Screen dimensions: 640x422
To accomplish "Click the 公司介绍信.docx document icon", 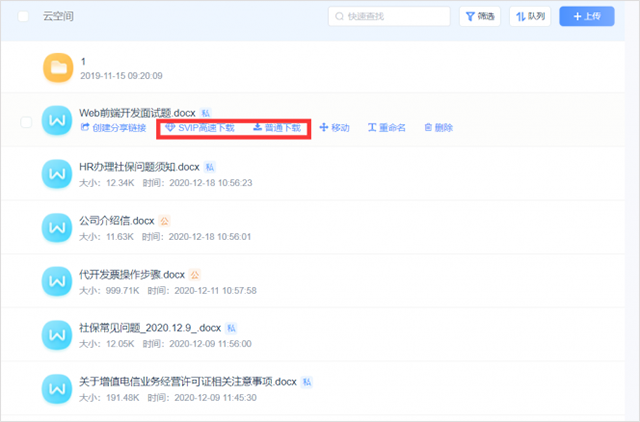I will pos(58,227).
